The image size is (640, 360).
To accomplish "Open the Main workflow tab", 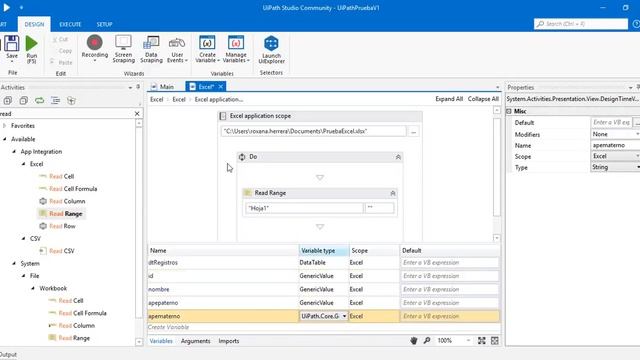I will point(162,87).
